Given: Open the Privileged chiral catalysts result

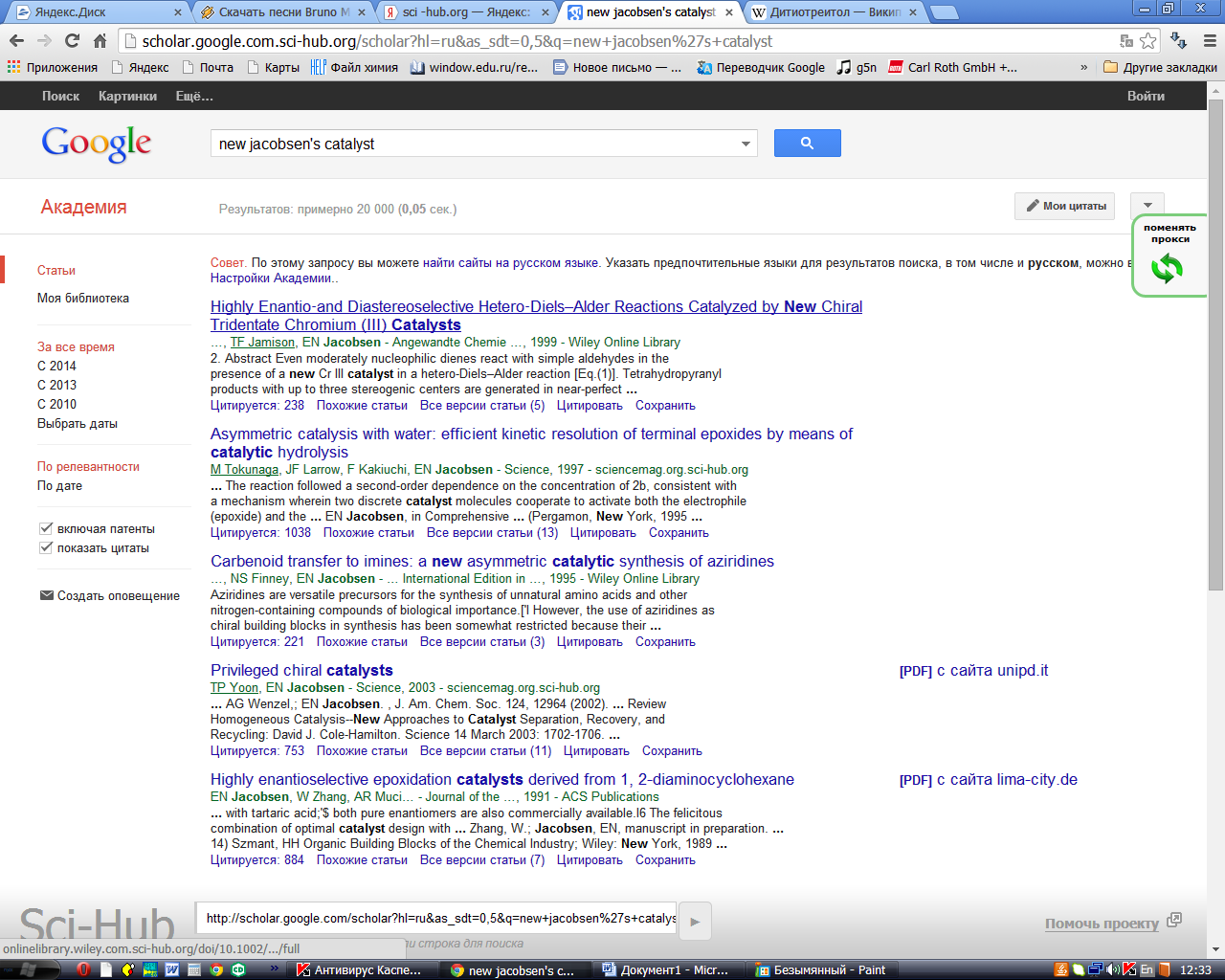Looking at the screenshot, I should tap(301, 670).
